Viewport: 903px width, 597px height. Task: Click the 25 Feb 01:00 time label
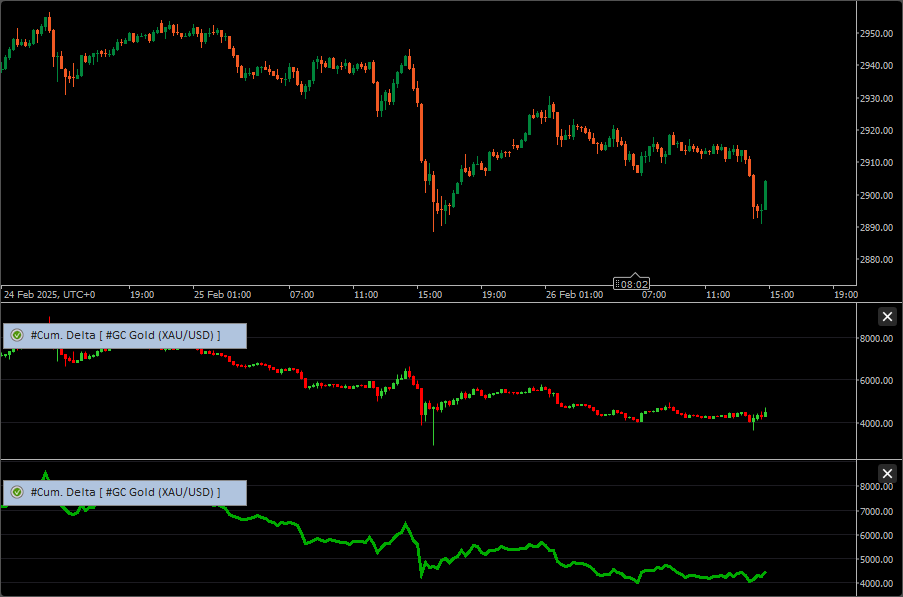pyautogui.click(x=222, y=294)
